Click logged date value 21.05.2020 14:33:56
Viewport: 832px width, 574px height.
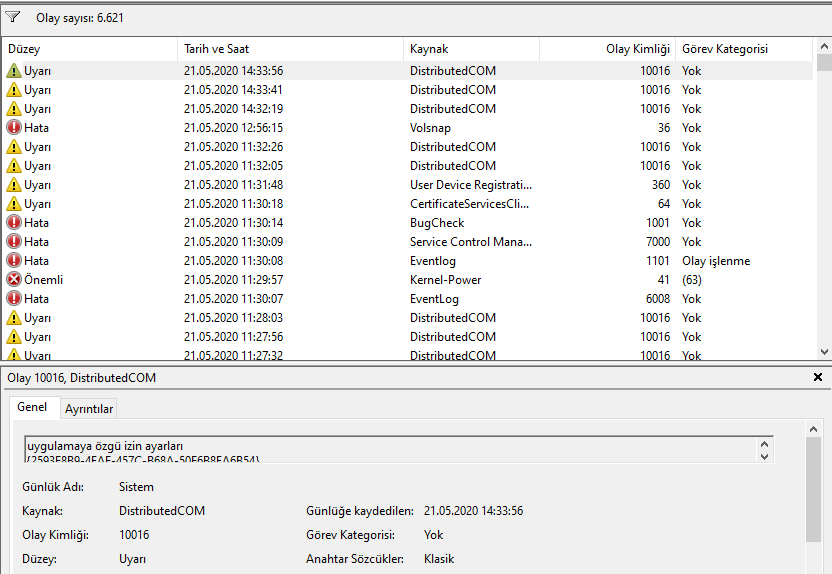(x=473, y=511)
